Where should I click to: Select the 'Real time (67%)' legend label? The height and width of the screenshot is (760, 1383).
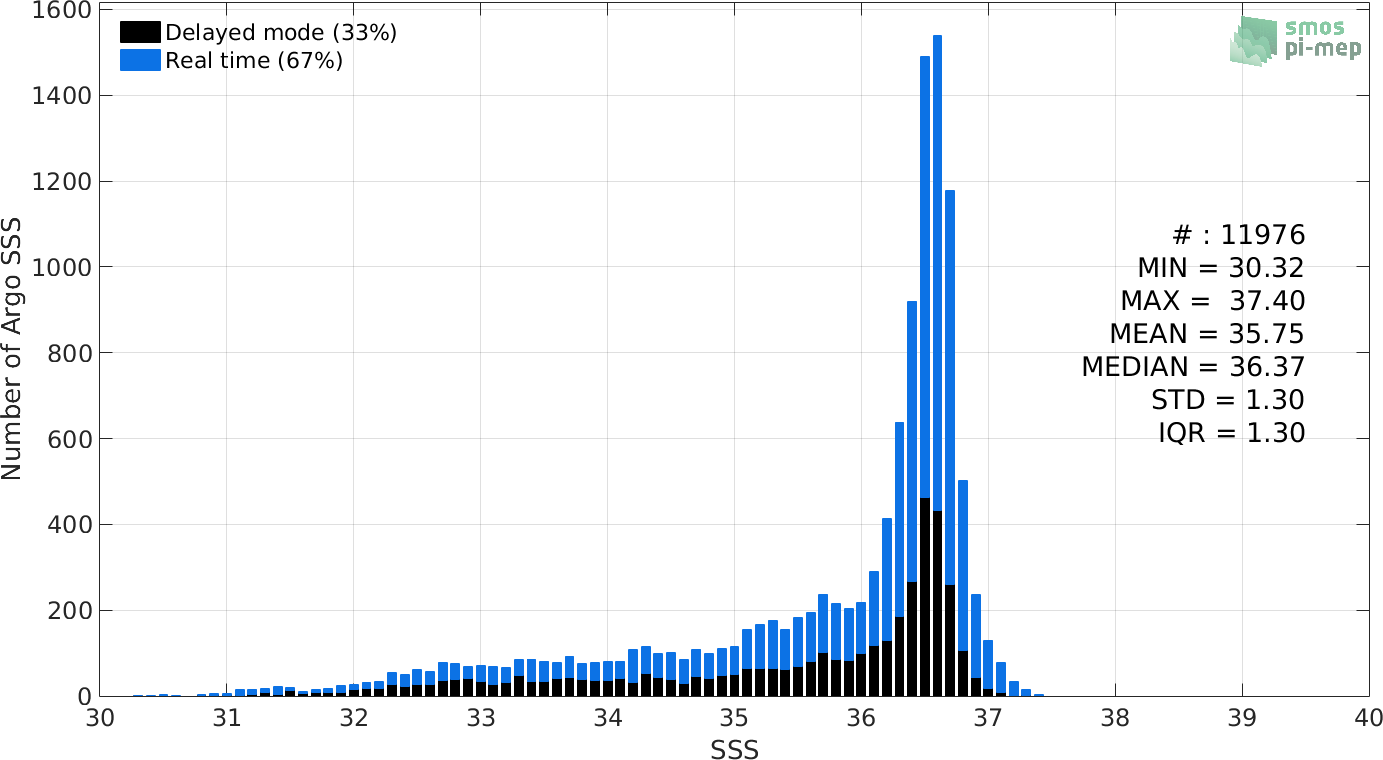[254, 61]
